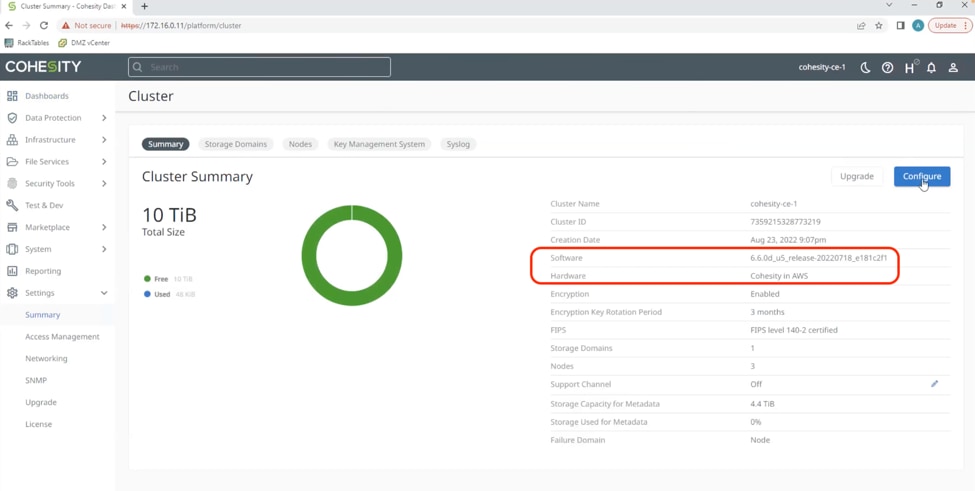The height and width of the screenshot is (491, 975).
Task: Click the Helios H icon in header
Action: pos(910,68)
